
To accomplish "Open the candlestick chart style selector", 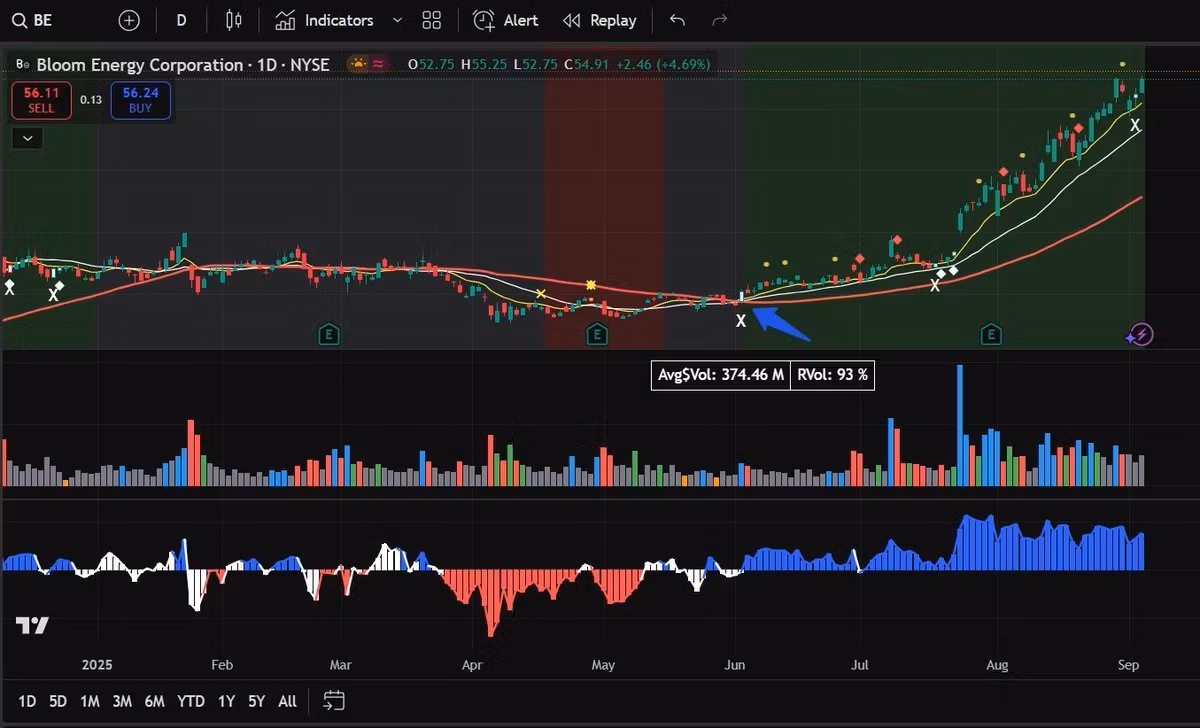I will point(234,20).
